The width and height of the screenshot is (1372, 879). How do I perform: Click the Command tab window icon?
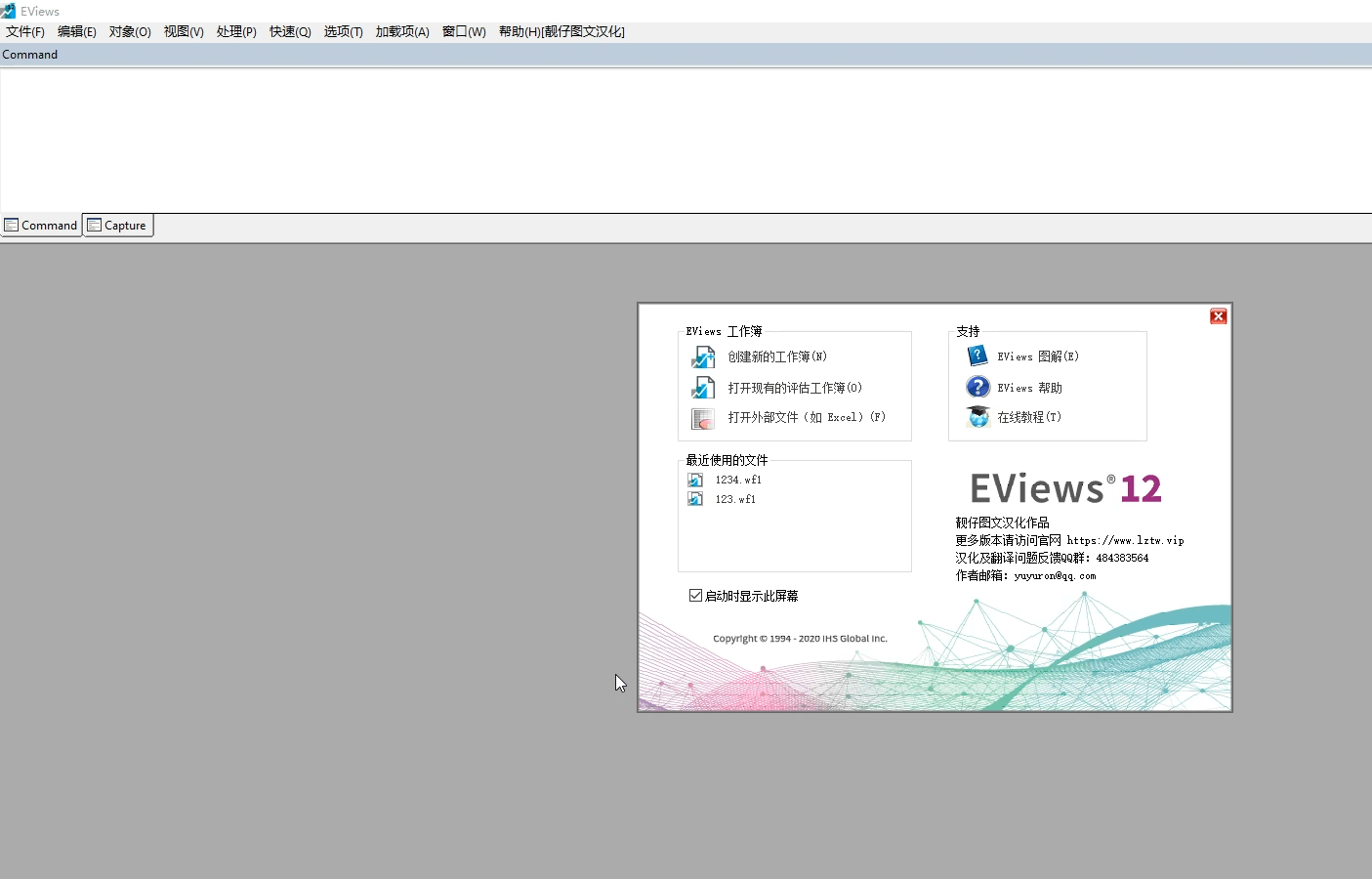pos(12,226)
